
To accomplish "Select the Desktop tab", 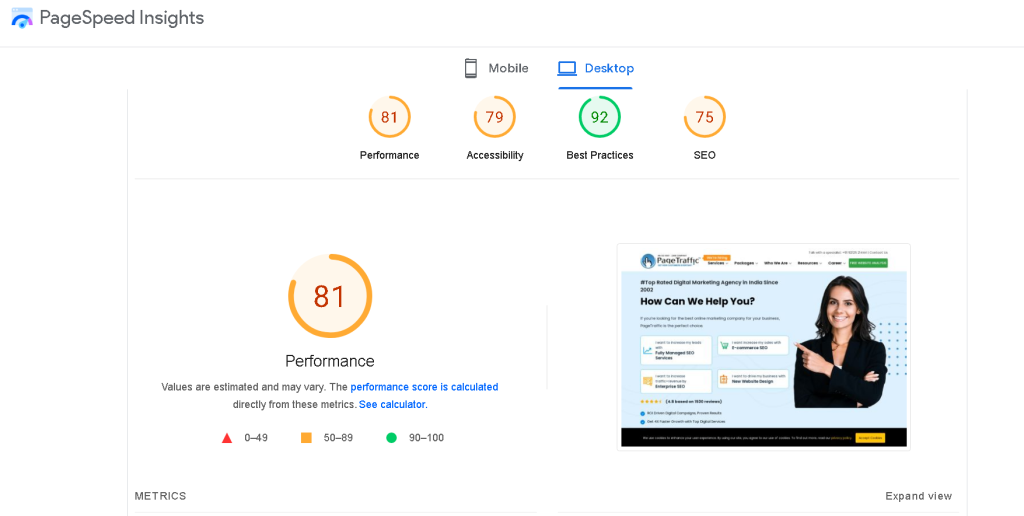I will tap(595, 68).
